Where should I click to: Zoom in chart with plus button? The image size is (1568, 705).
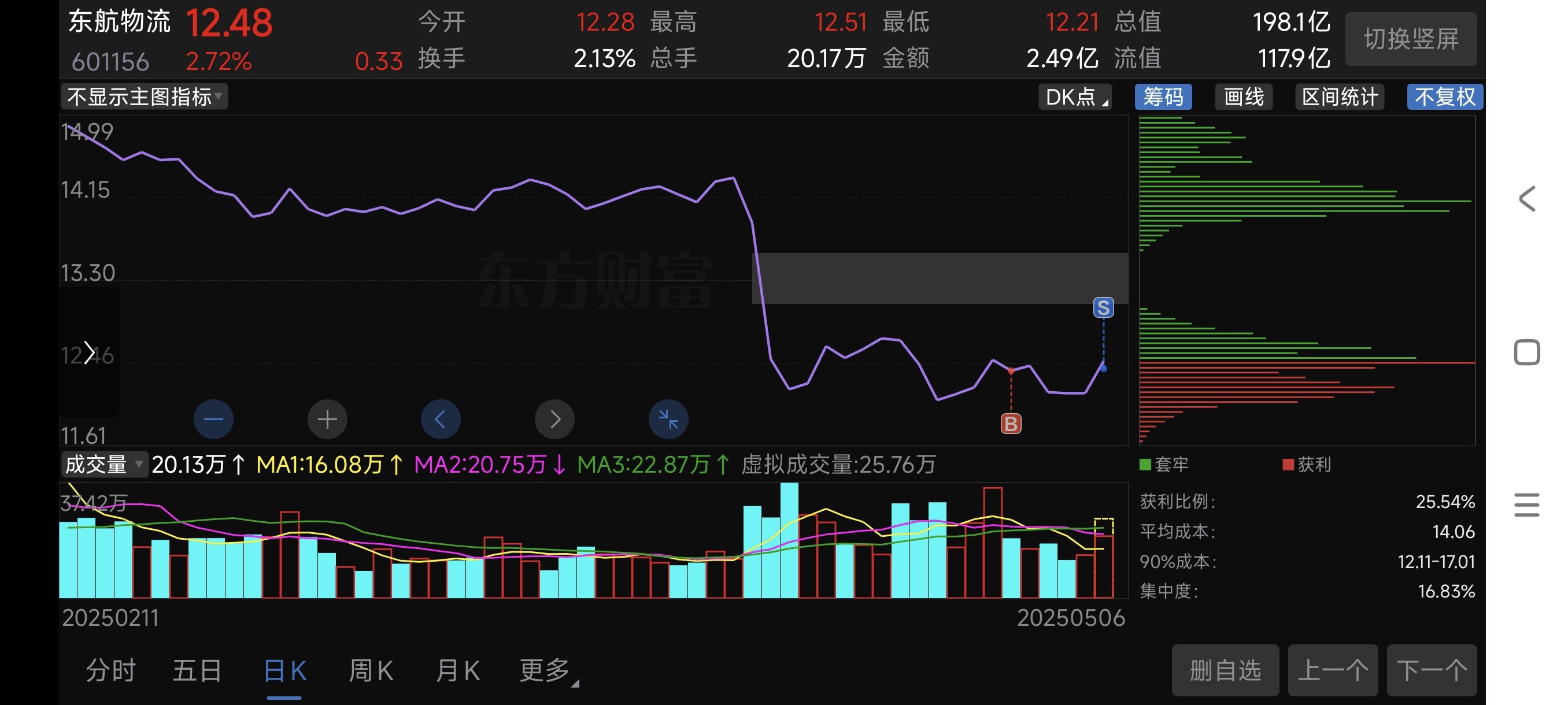(327, 419)
